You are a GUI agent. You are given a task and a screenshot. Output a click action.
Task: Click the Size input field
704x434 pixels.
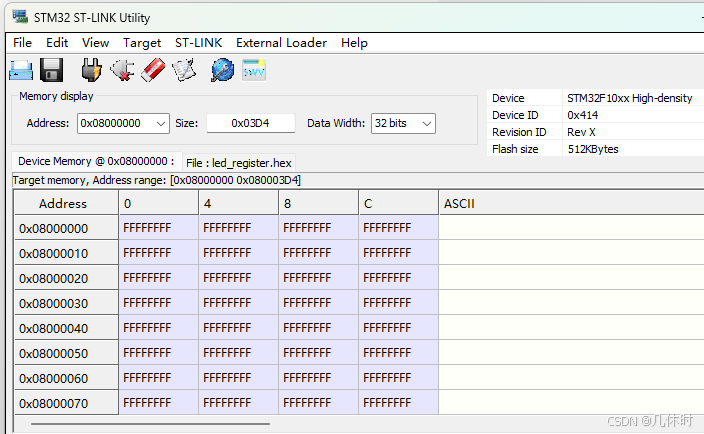click(x=251, y=123)
